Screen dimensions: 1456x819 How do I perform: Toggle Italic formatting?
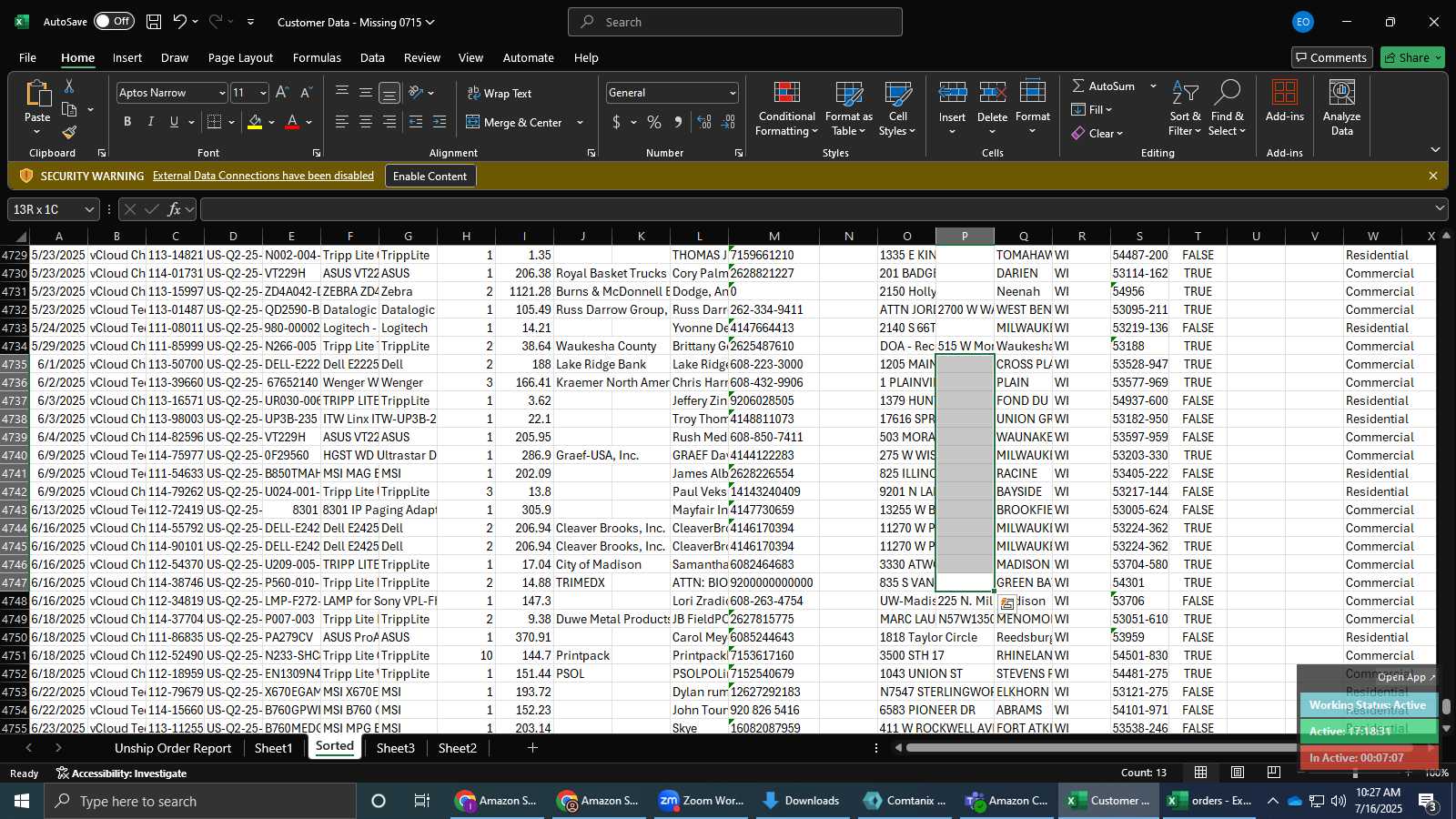[x=150, y=122]
